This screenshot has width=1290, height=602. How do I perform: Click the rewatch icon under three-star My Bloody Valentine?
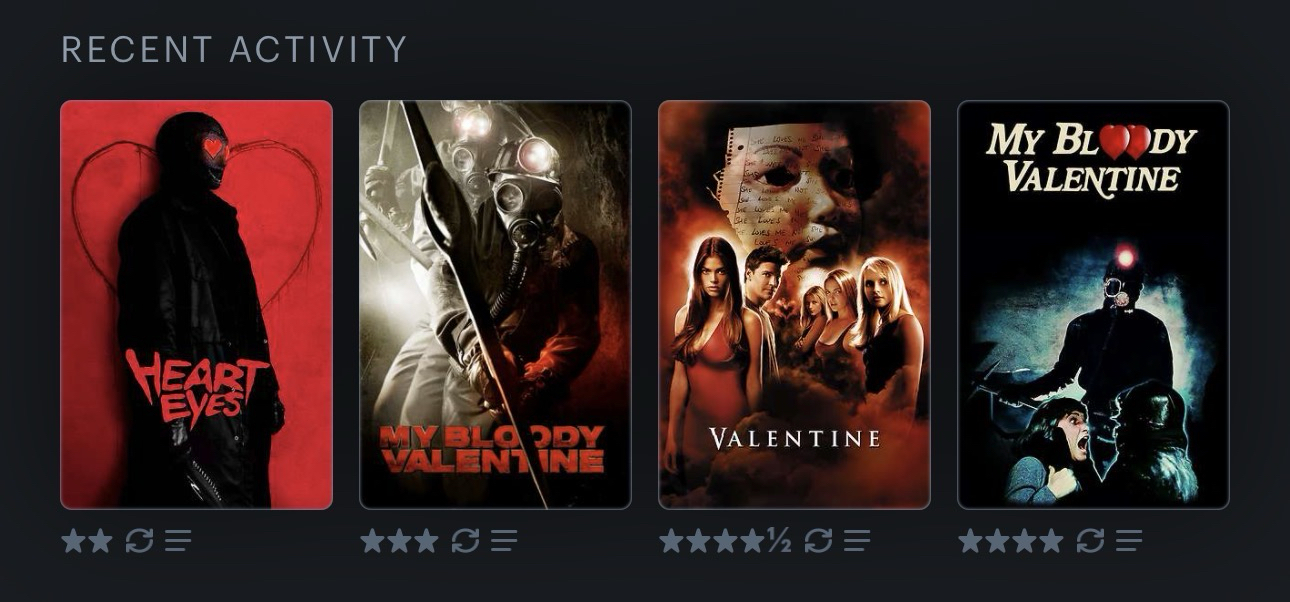[x=465, y=541]
